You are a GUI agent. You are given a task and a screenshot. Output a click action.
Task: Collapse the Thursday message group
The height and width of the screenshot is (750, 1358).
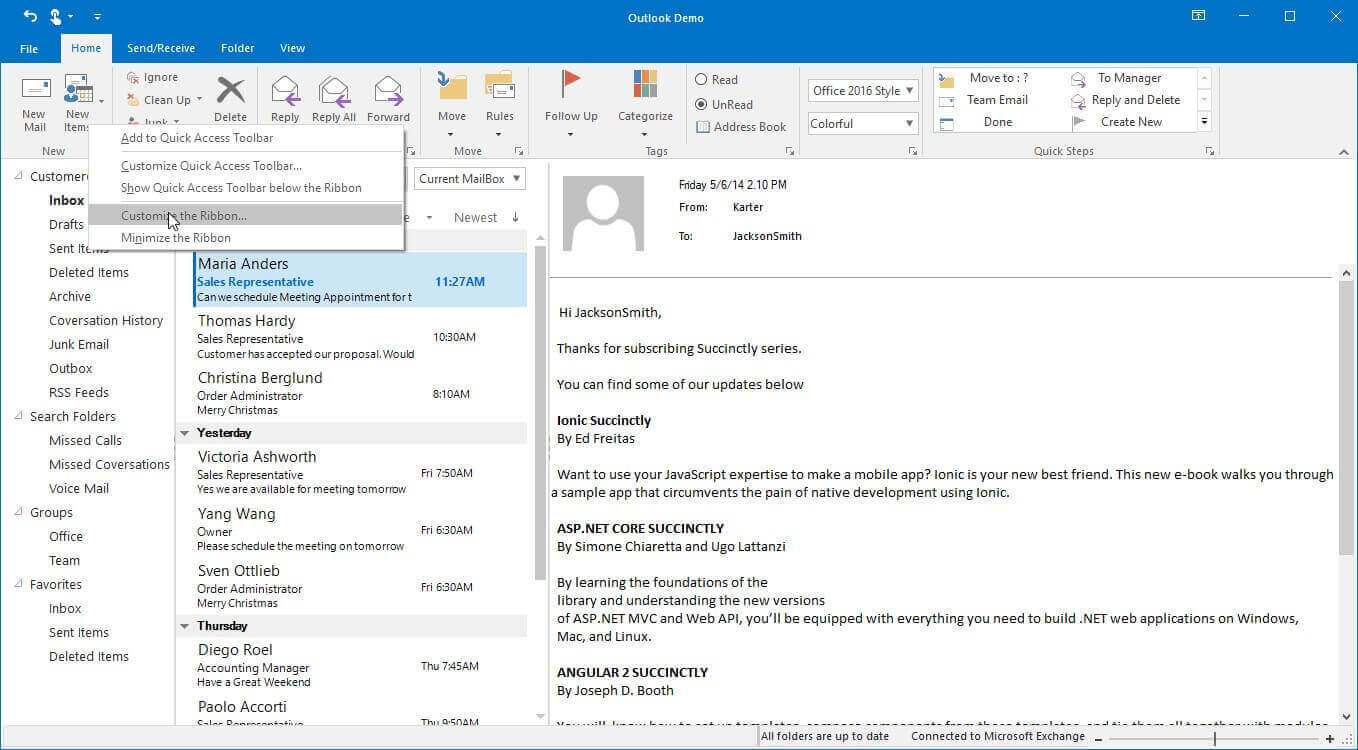tap(184, 627)
